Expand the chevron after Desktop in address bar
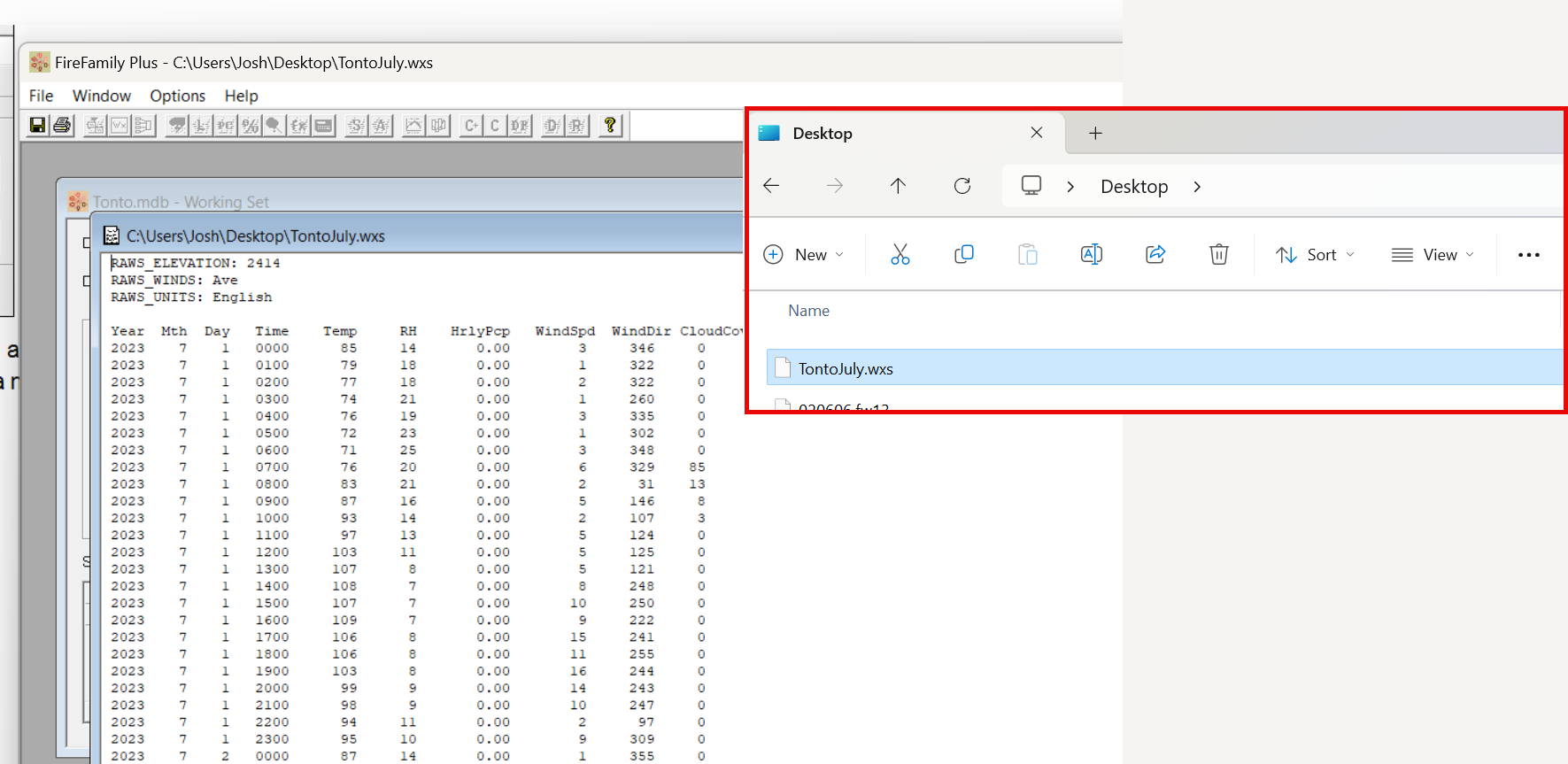The image size is (1568, 764). coord(1197,187)
